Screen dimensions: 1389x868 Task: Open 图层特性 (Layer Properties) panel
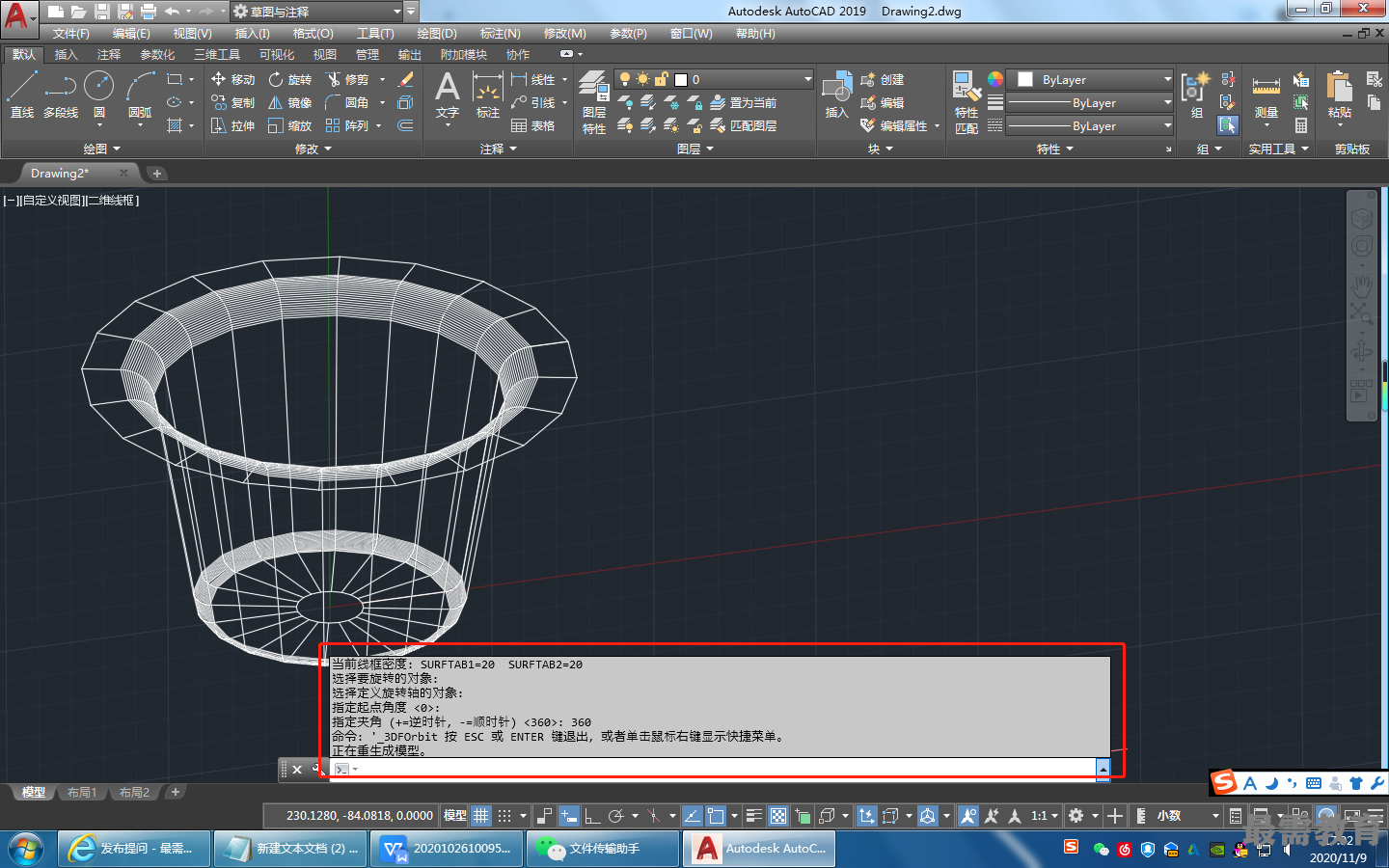pos(594,102)
